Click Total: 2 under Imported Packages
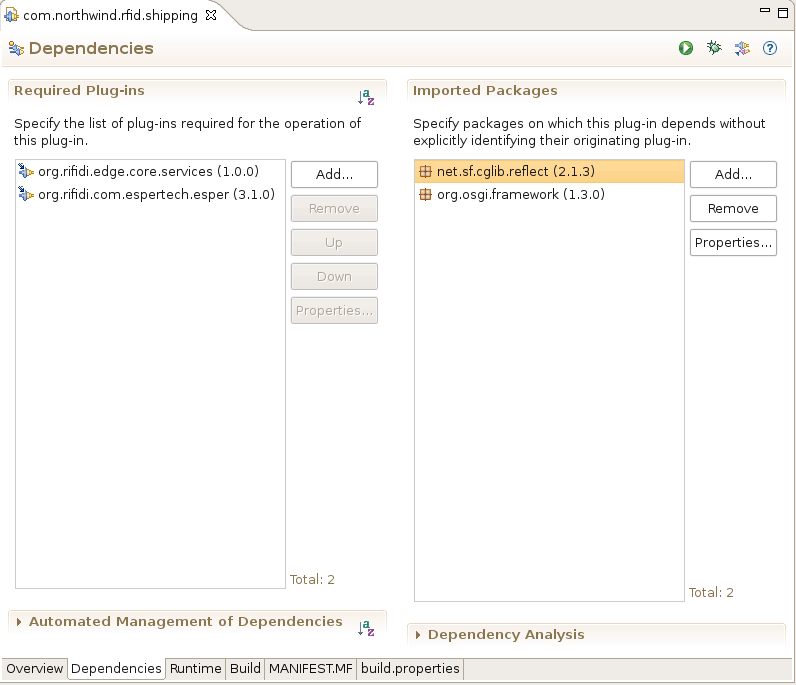The width and height of the screenshot is (796, 685). click(711, 592)
